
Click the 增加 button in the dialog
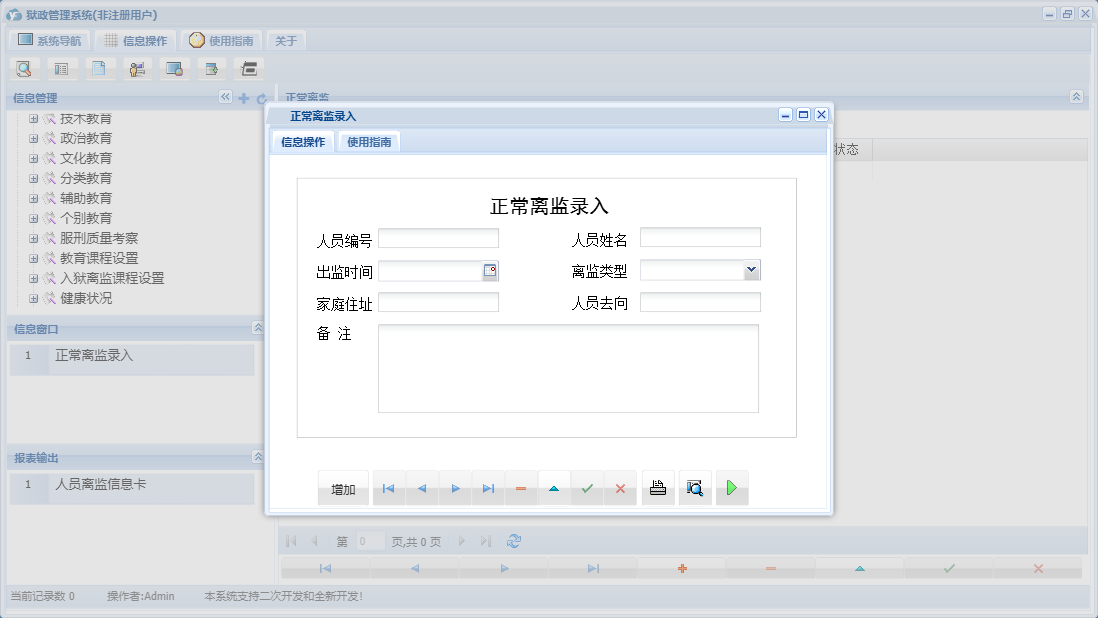(343, 487)
